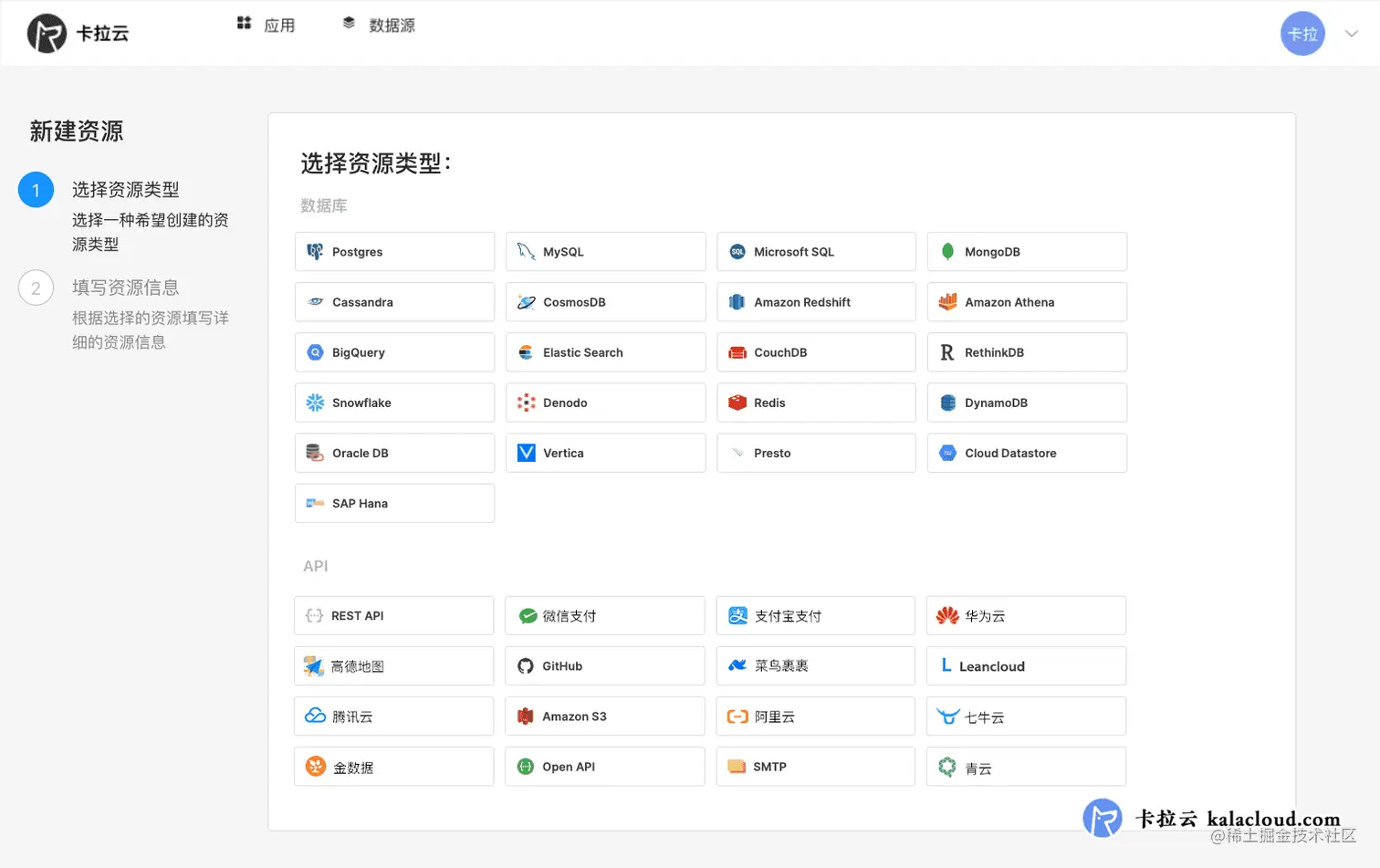Click the 华为云 Huawei logo icon
Viewport: 1380px width, 868px height.
947,616
